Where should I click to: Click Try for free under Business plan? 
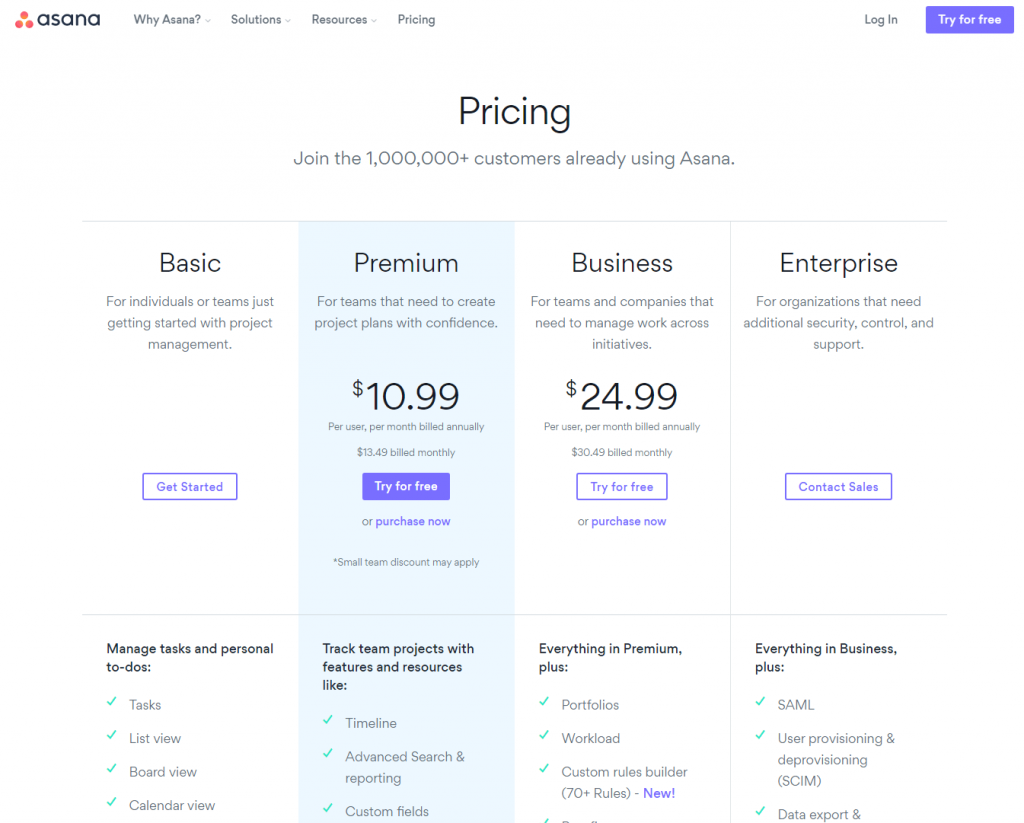pos(622,487)
